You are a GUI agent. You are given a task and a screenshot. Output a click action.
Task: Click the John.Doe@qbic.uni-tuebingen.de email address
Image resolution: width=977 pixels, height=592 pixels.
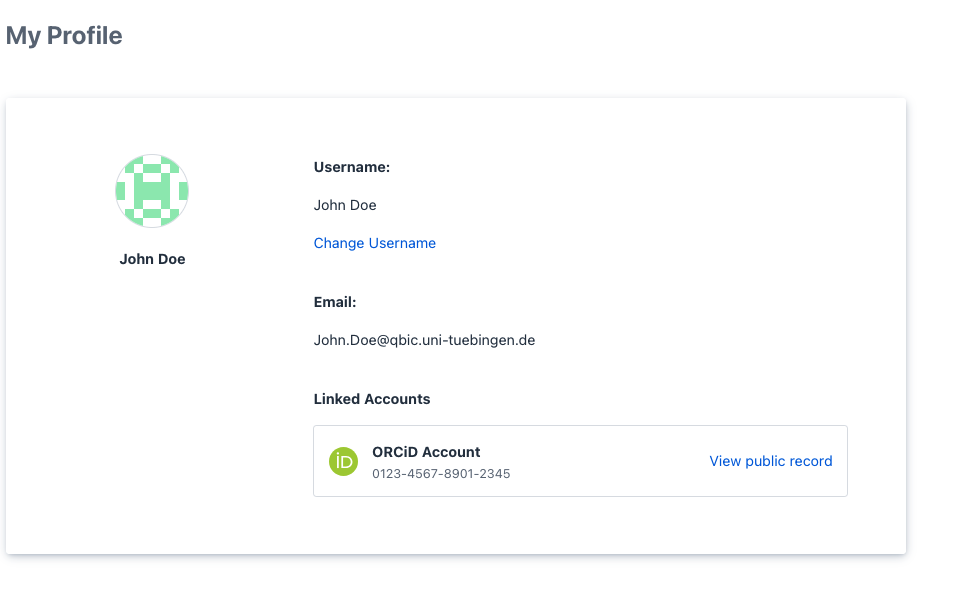pos(424,340)
